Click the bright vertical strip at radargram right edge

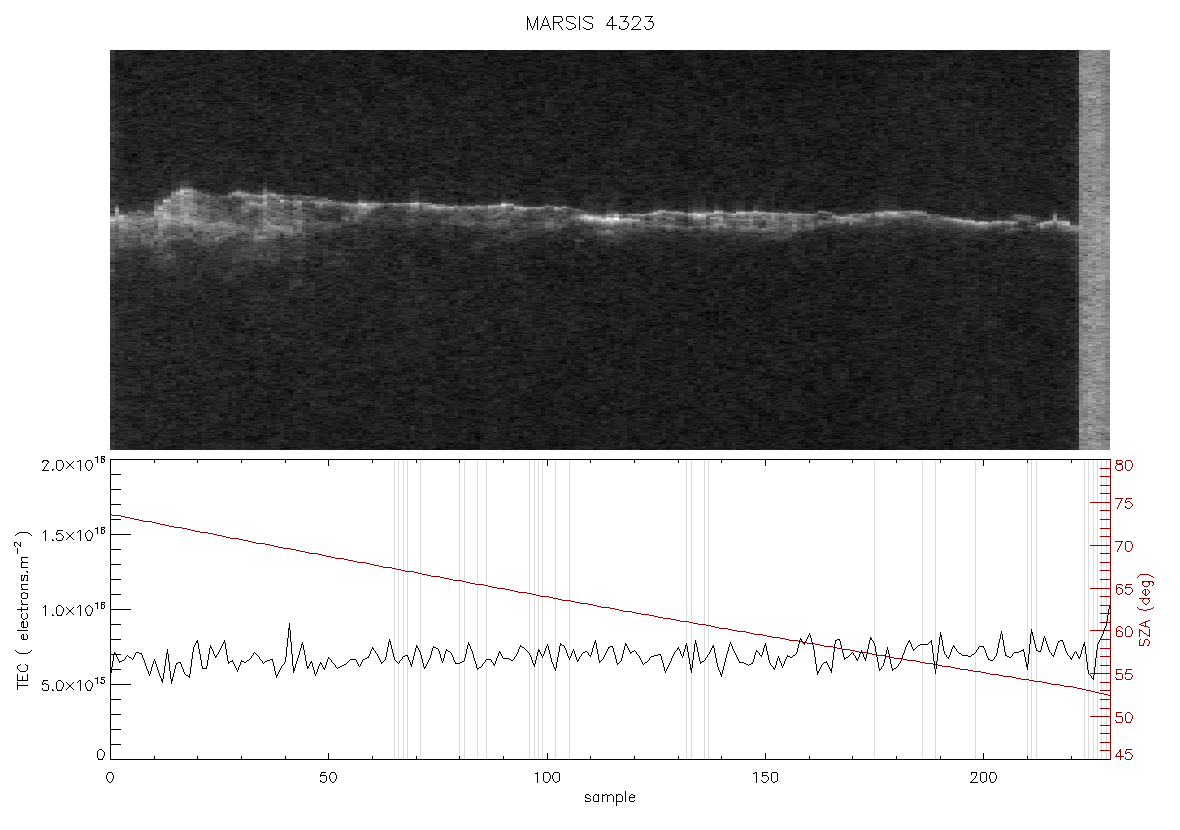pyautogui.click(x=1094, y=250)
